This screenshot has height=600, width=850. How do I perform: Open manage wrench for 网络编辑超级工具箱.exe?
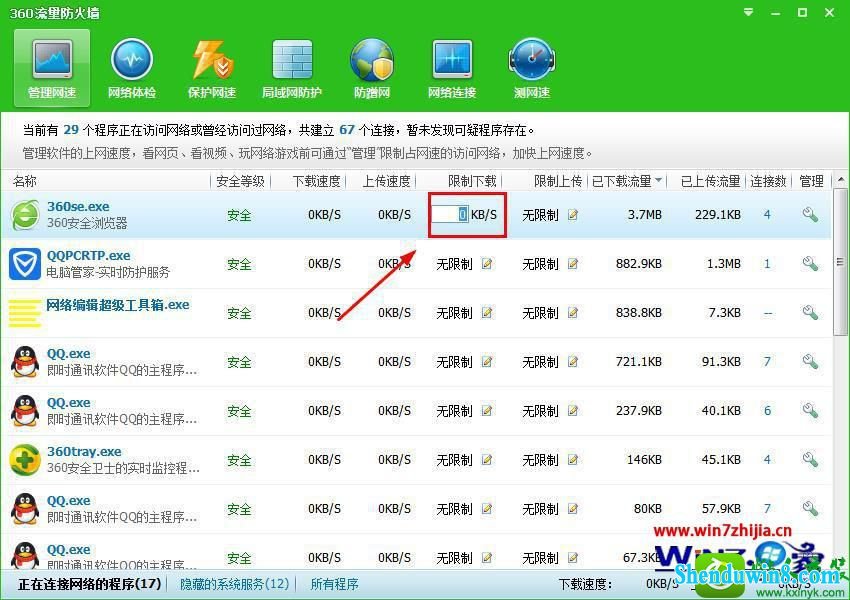(810, 313)
